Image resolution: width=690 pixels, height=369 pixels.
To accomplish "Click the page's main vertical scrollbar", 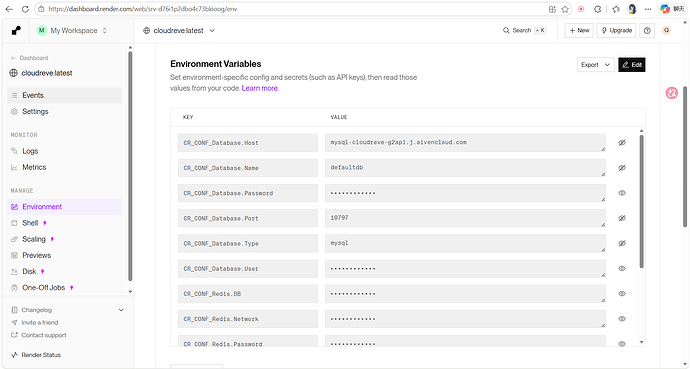I will tap(685, 157).
